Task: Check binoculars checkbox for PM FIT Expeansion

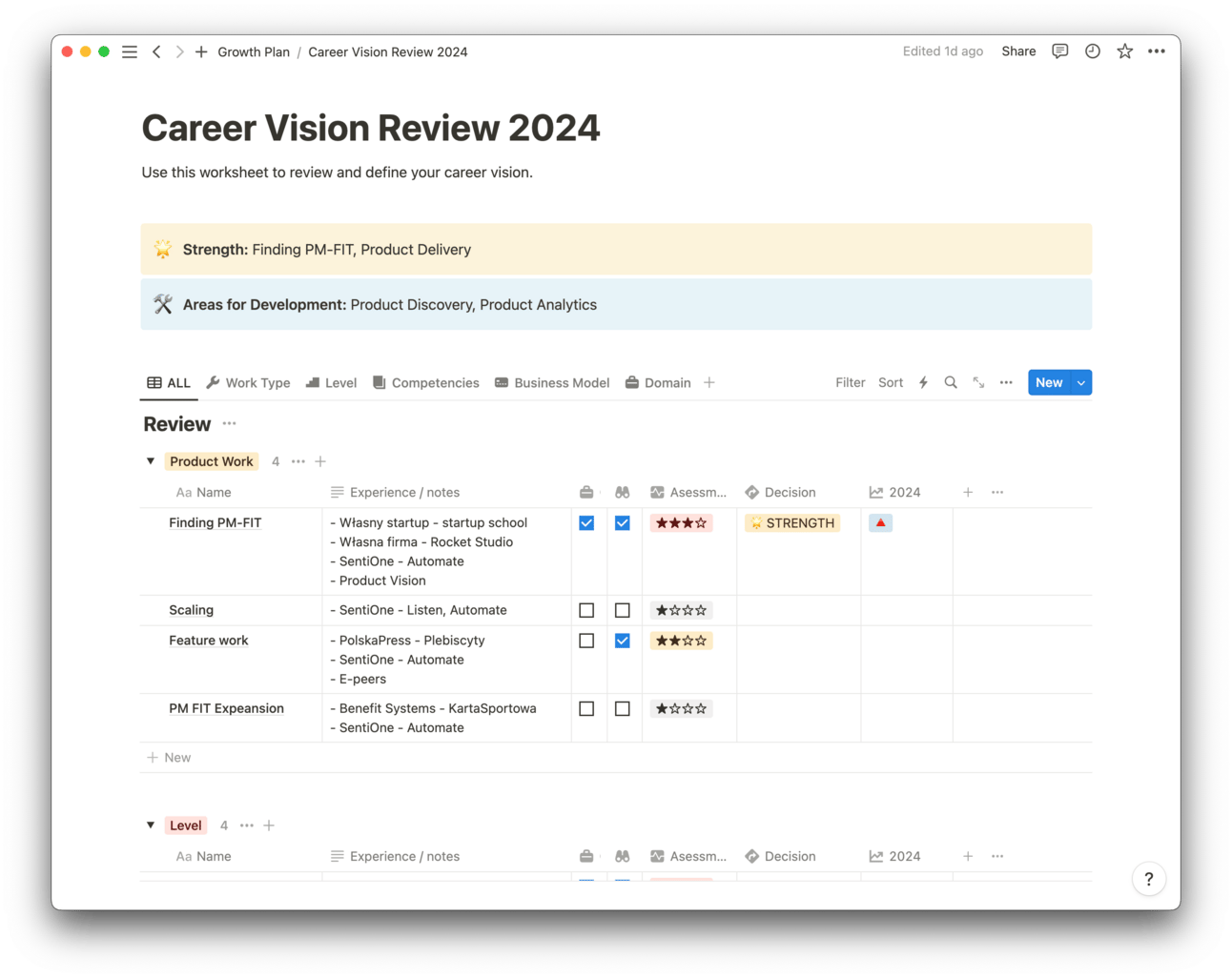Action: 623,708
